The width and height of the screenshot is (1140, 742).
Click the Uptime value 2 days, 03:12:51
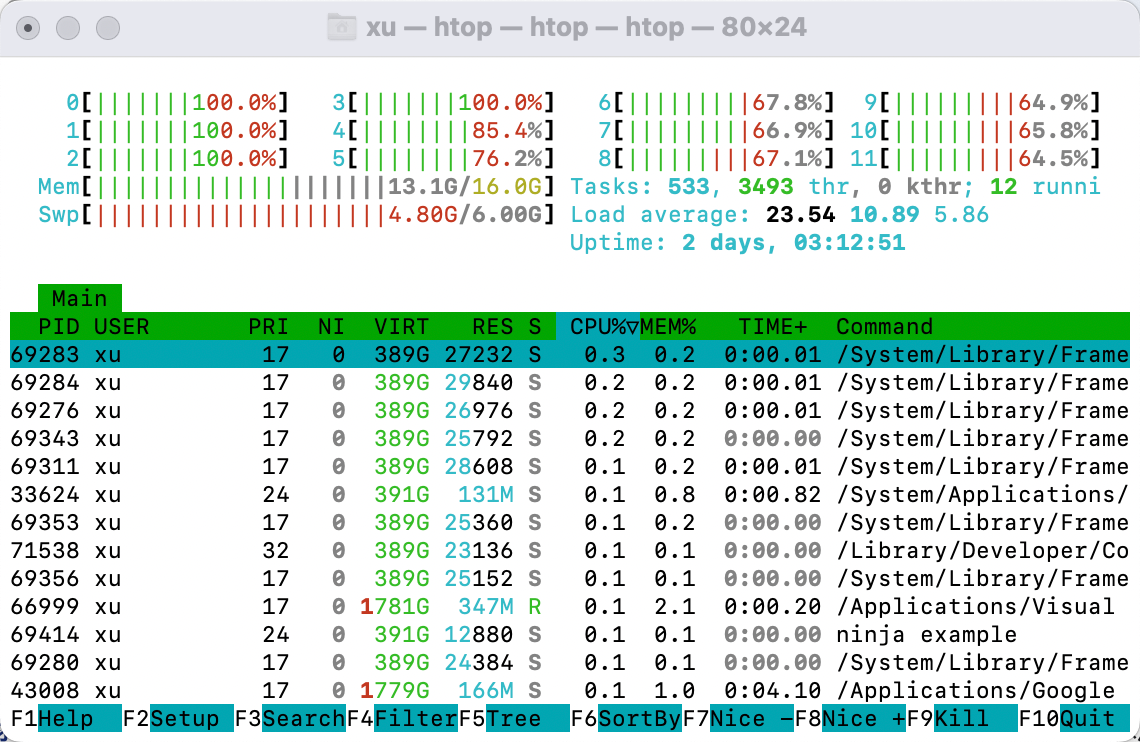tap(794, 243)
